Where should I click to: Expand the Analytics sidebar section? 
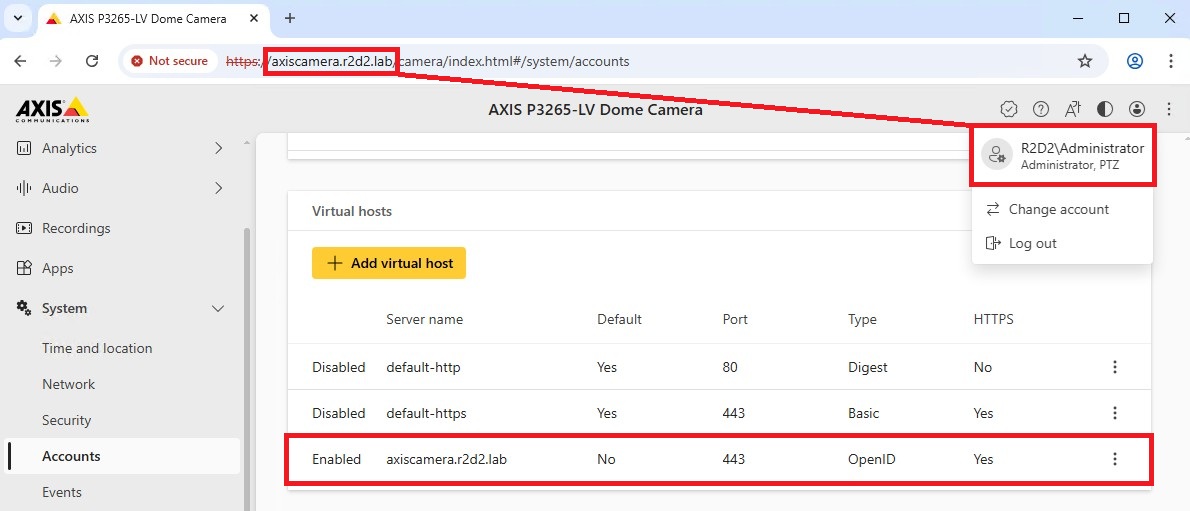pos(219,148)
